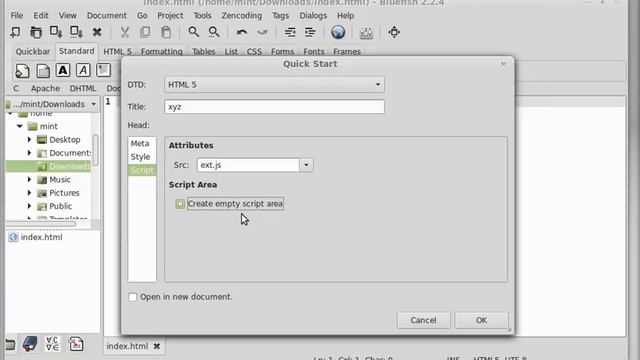Open the Src dropdown arrow
The image size is (640, 360).
(306, 165)
